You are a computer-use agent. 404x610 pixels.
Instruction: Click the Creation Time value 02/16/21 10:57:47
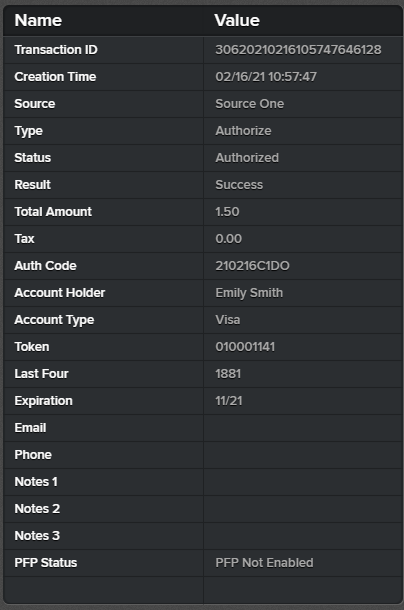(x=266, y=77)
